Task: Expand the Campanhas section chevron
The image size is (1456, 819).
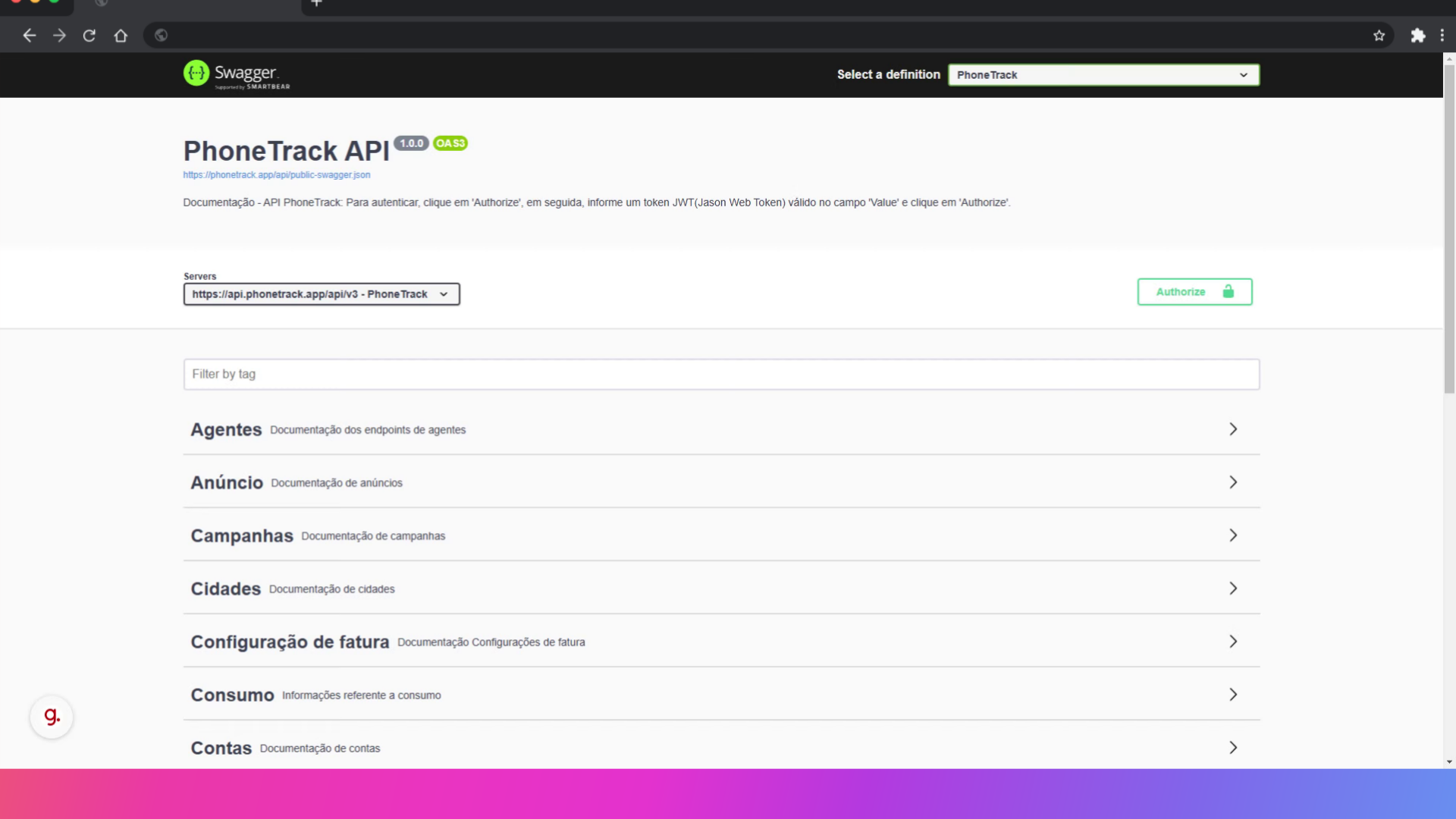Action: coord(1233,535)
